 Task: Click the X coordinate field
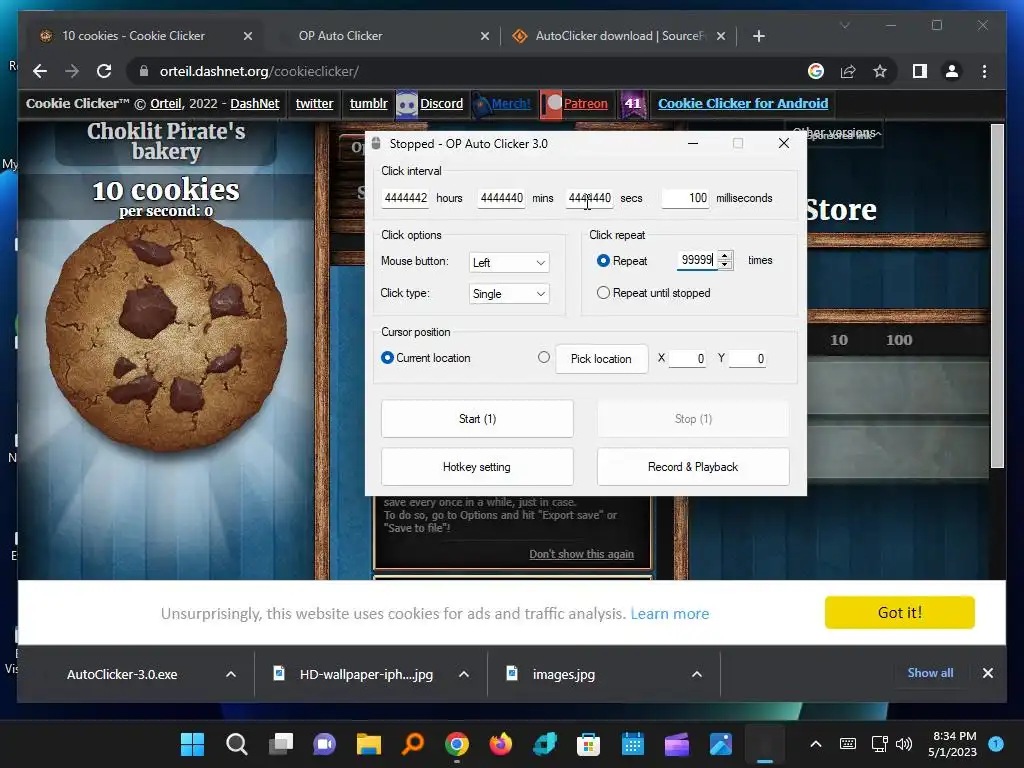click(x=688, y=359)
